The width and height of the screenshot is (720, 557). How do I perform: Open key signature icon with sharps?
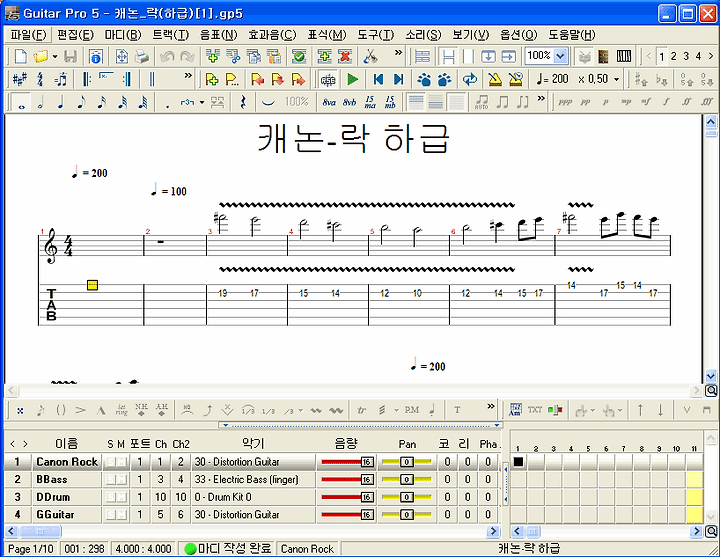[x=19, y=79]
